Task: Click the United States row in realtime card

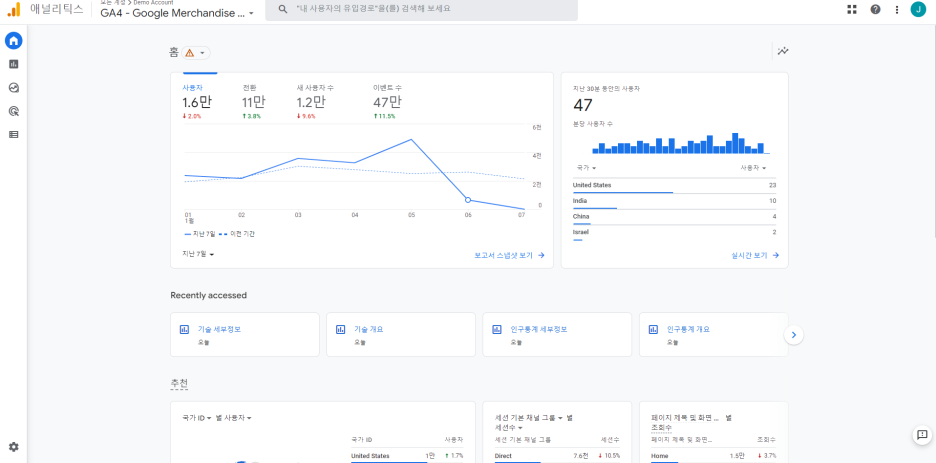Action: pyautogui.click(x=675, y=186)
